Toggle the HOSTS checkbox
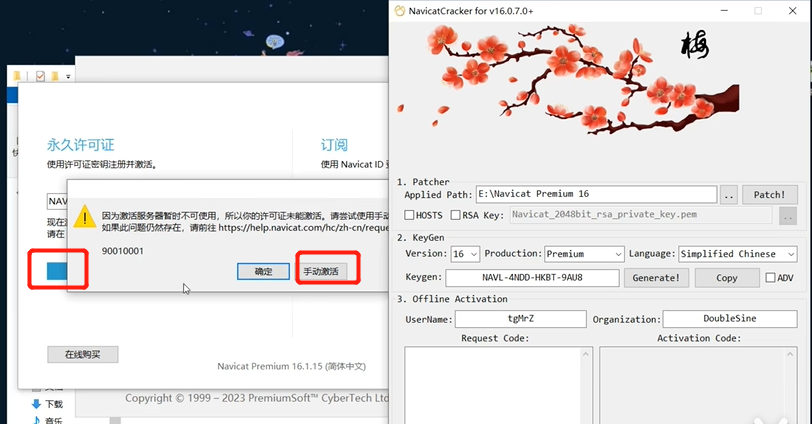This screenshot has height=424, width=812. 409,215
